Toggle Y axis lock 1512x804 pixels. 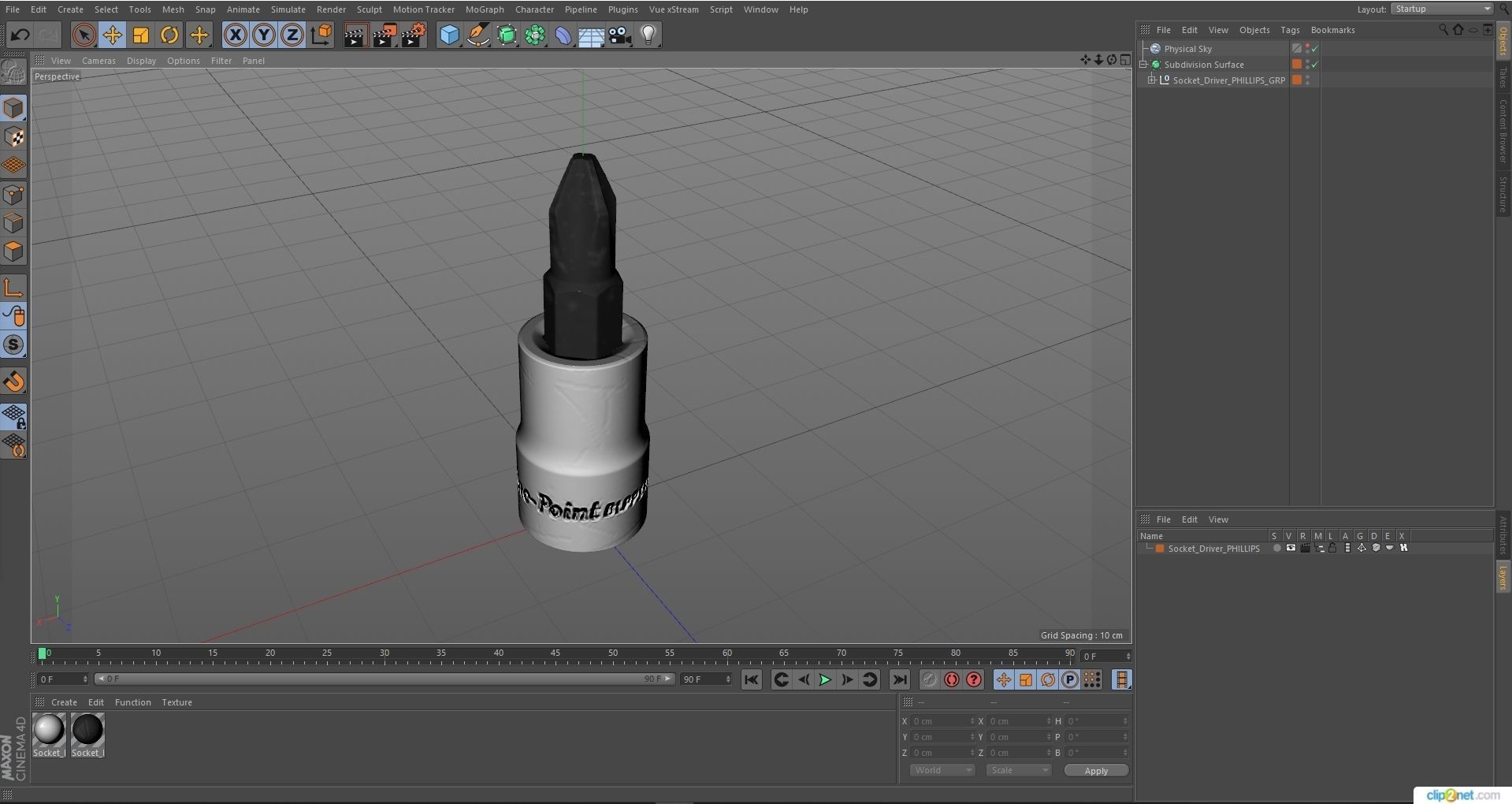point(264,35)
